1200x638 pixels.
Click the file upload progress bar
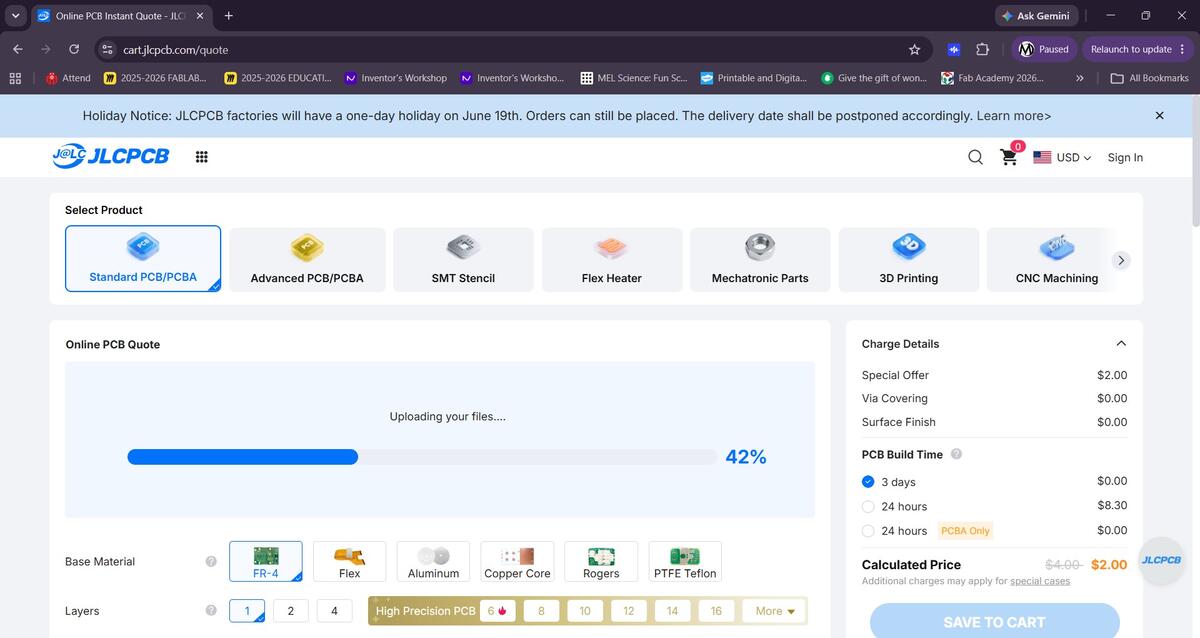click(423, 457)
